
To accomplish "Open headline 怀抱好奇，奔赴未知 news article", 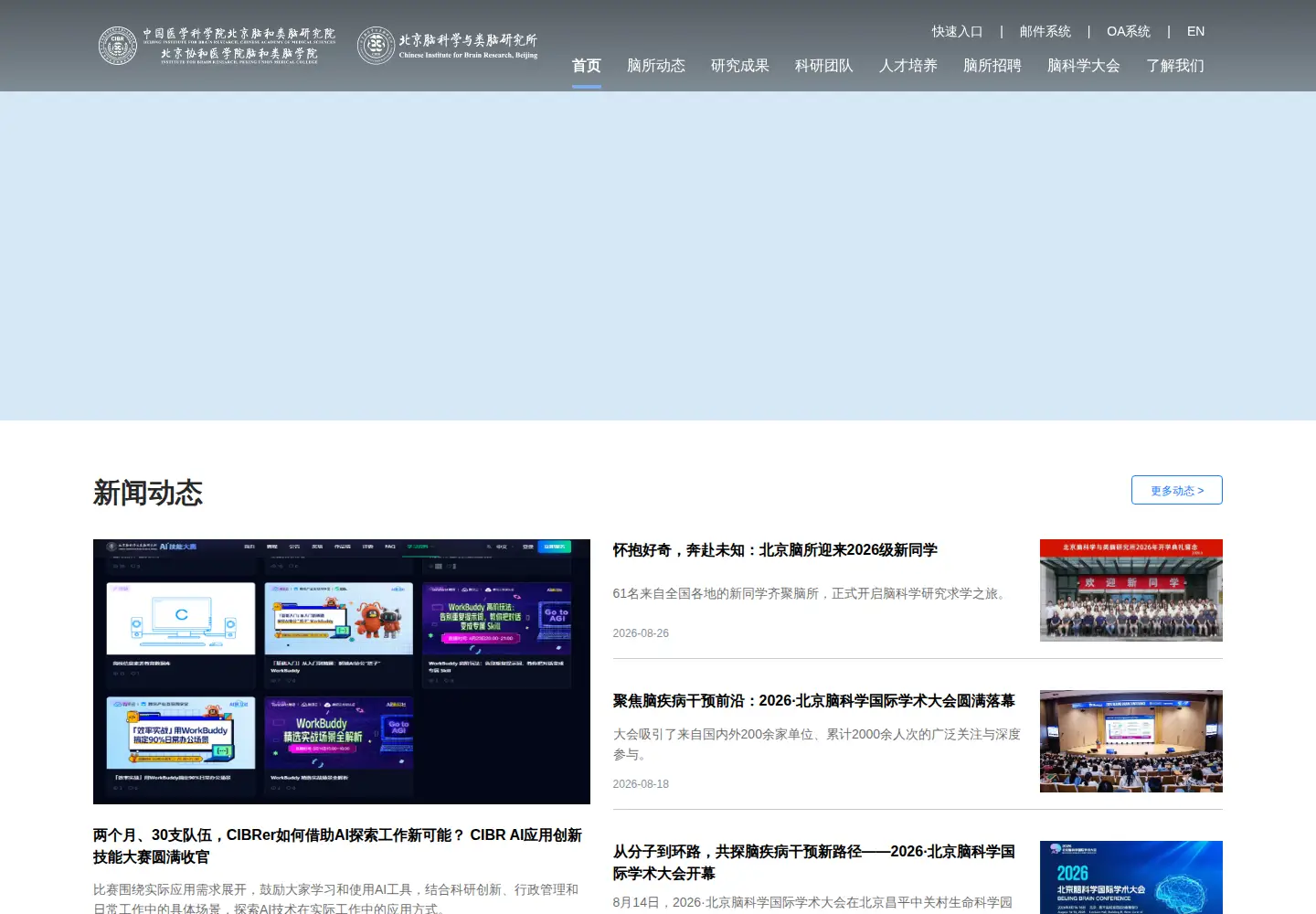I will (775, 550).
